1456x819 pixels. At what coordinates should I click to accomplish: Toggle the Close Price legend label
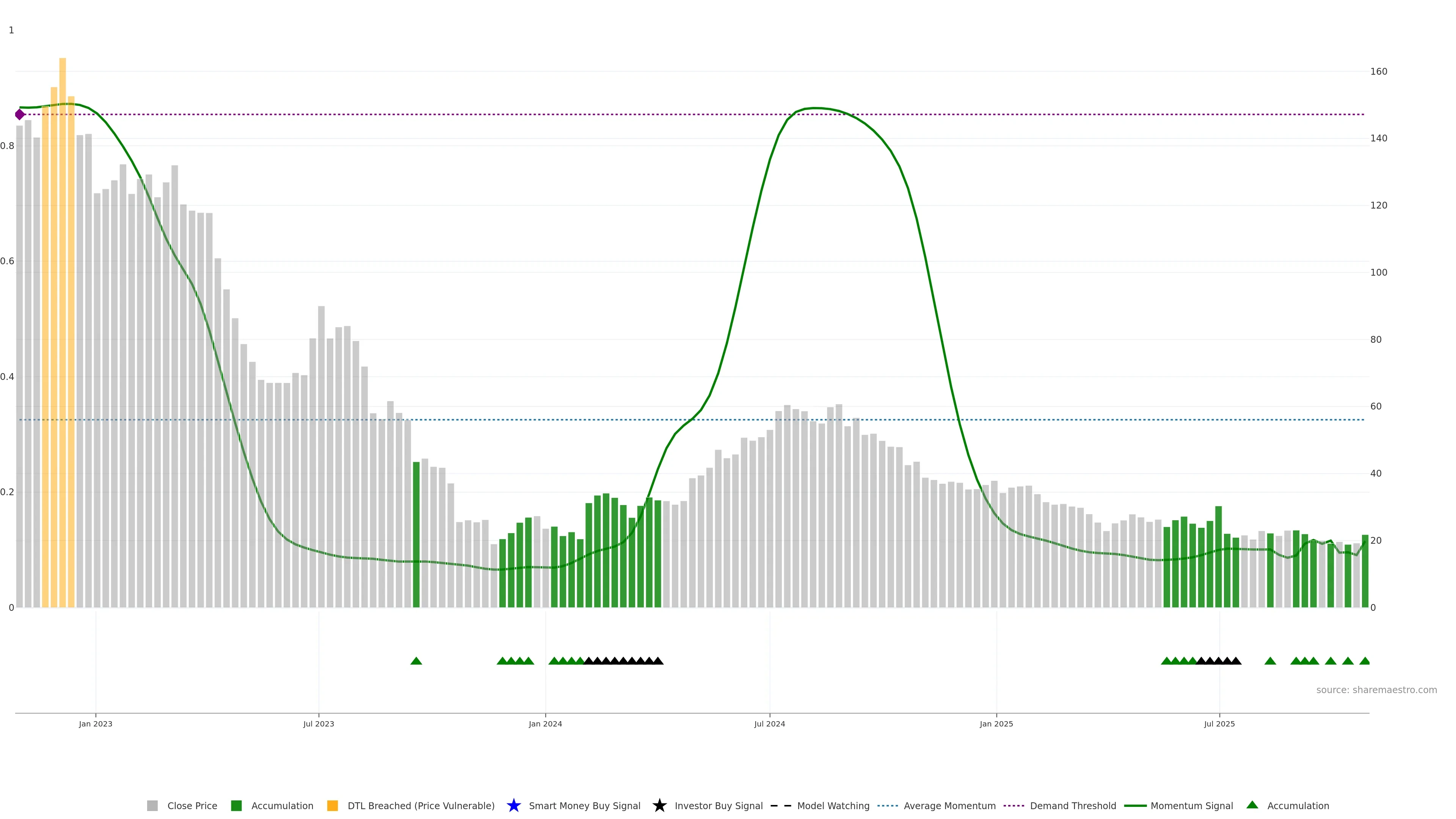coord(192,805)
